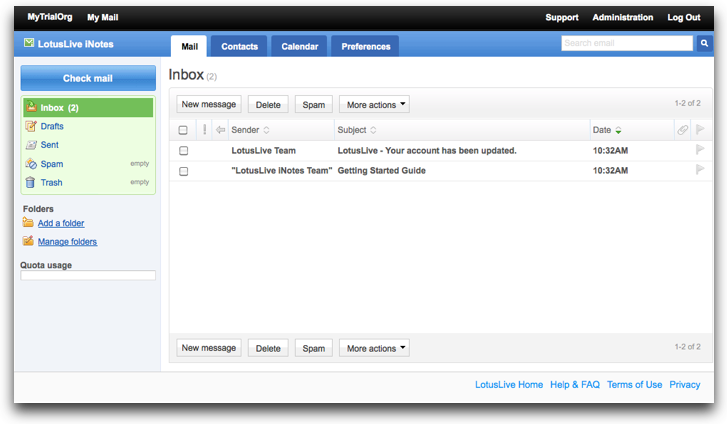Open the Support link

pyautogui.click(x=562, y=17)
